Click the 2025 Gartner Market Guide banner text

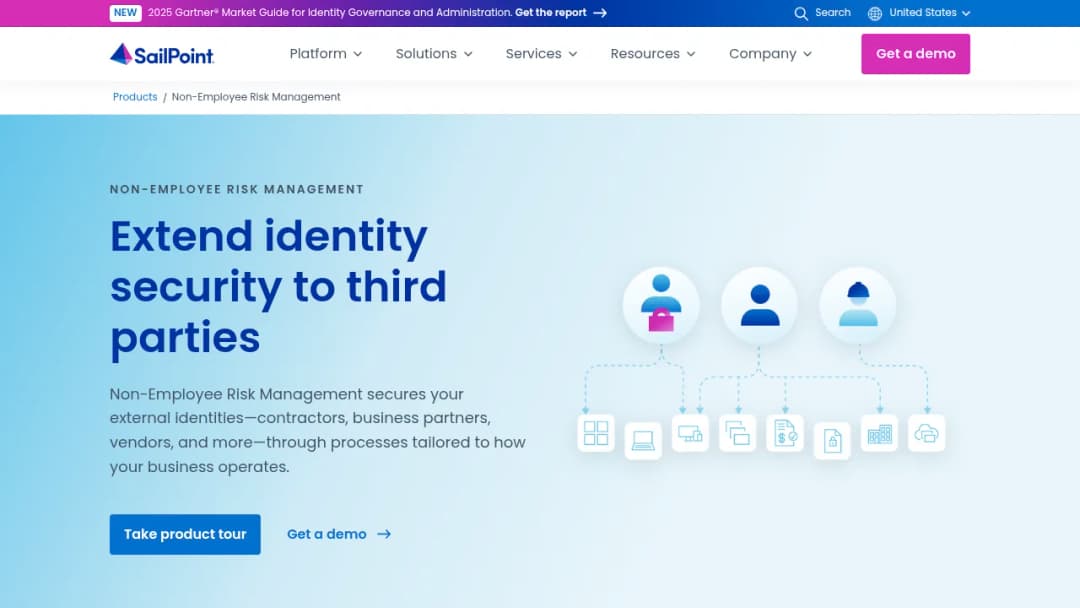tap(330, 13)
